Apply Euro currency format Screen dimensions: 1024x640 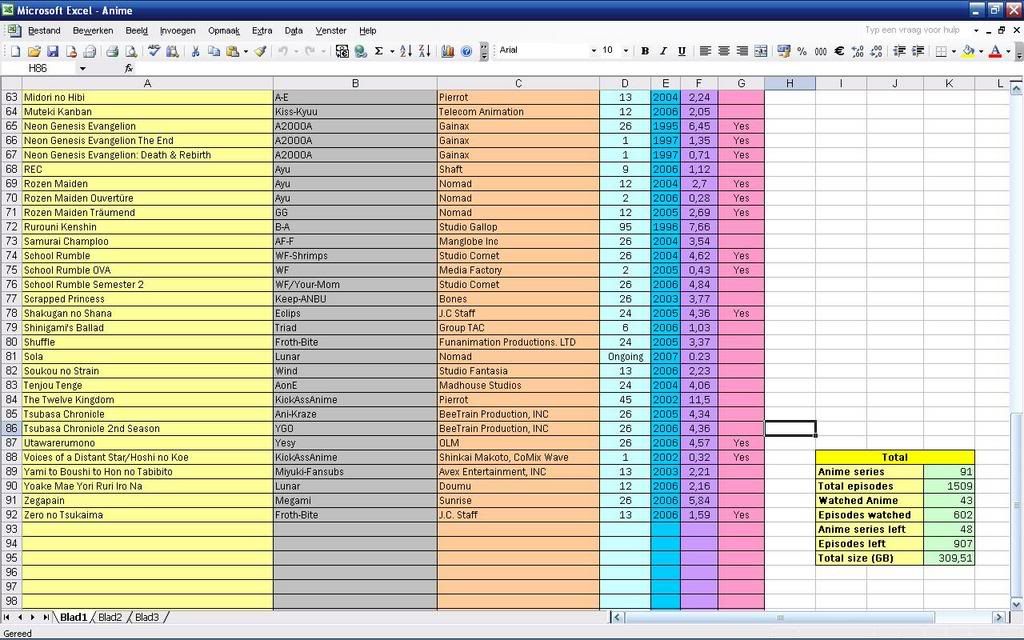tap(839, 51)
